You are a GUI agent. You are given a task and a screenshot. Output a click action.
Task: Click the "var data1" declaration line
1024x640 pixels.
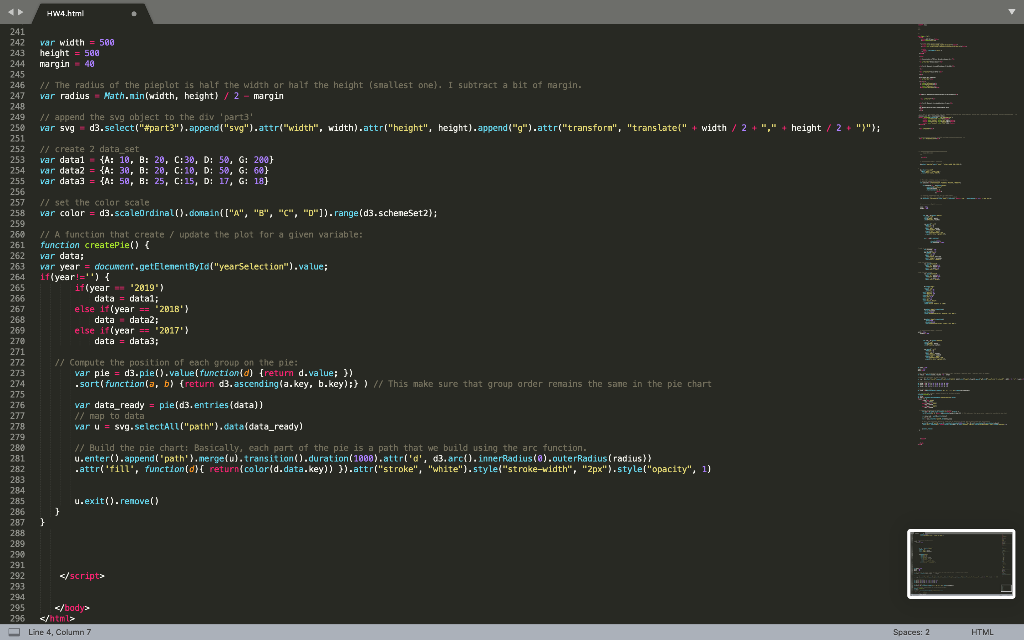[156, 160]
